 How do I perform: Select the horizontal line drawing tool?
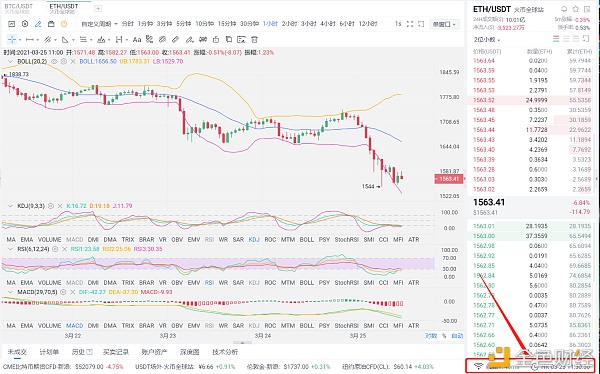tap(30, 39)
